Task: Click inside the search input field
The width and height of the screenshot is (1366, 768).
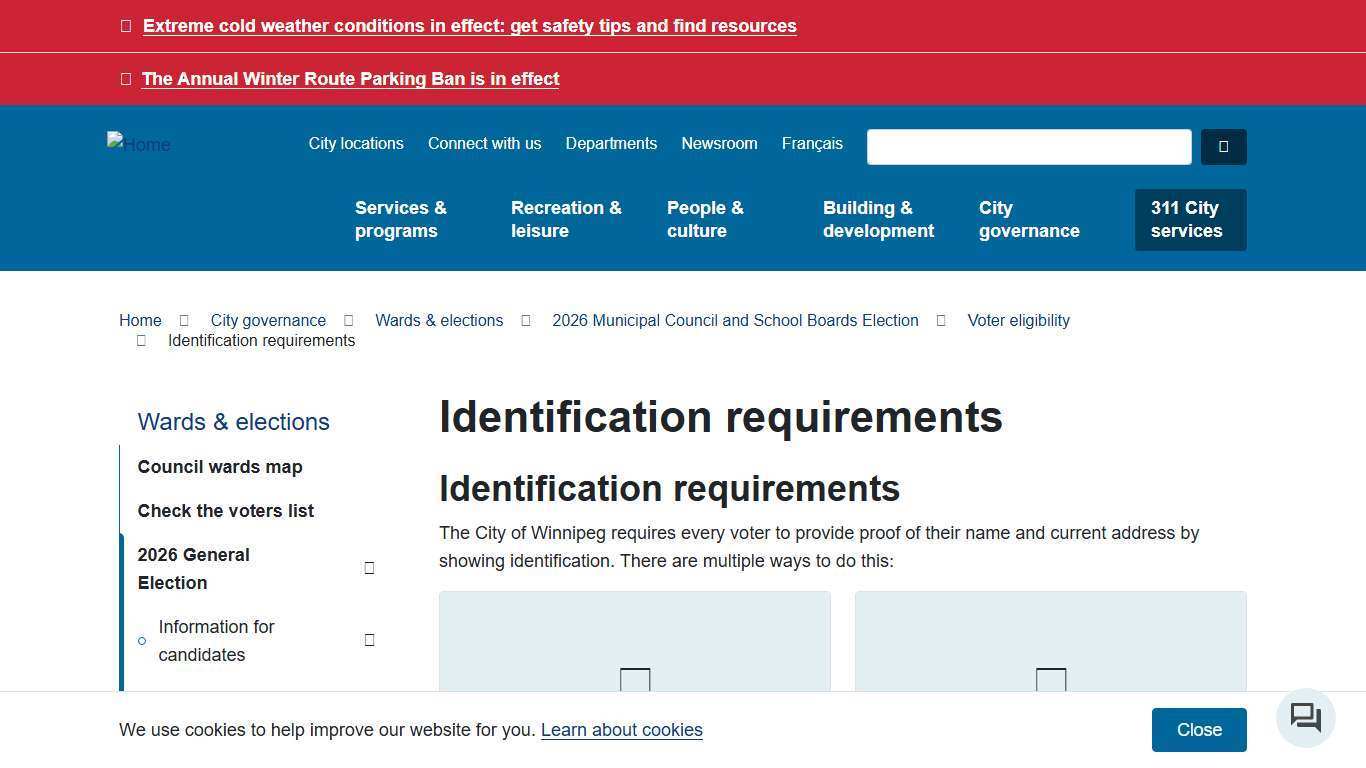Action: [x=1028, y=146]
